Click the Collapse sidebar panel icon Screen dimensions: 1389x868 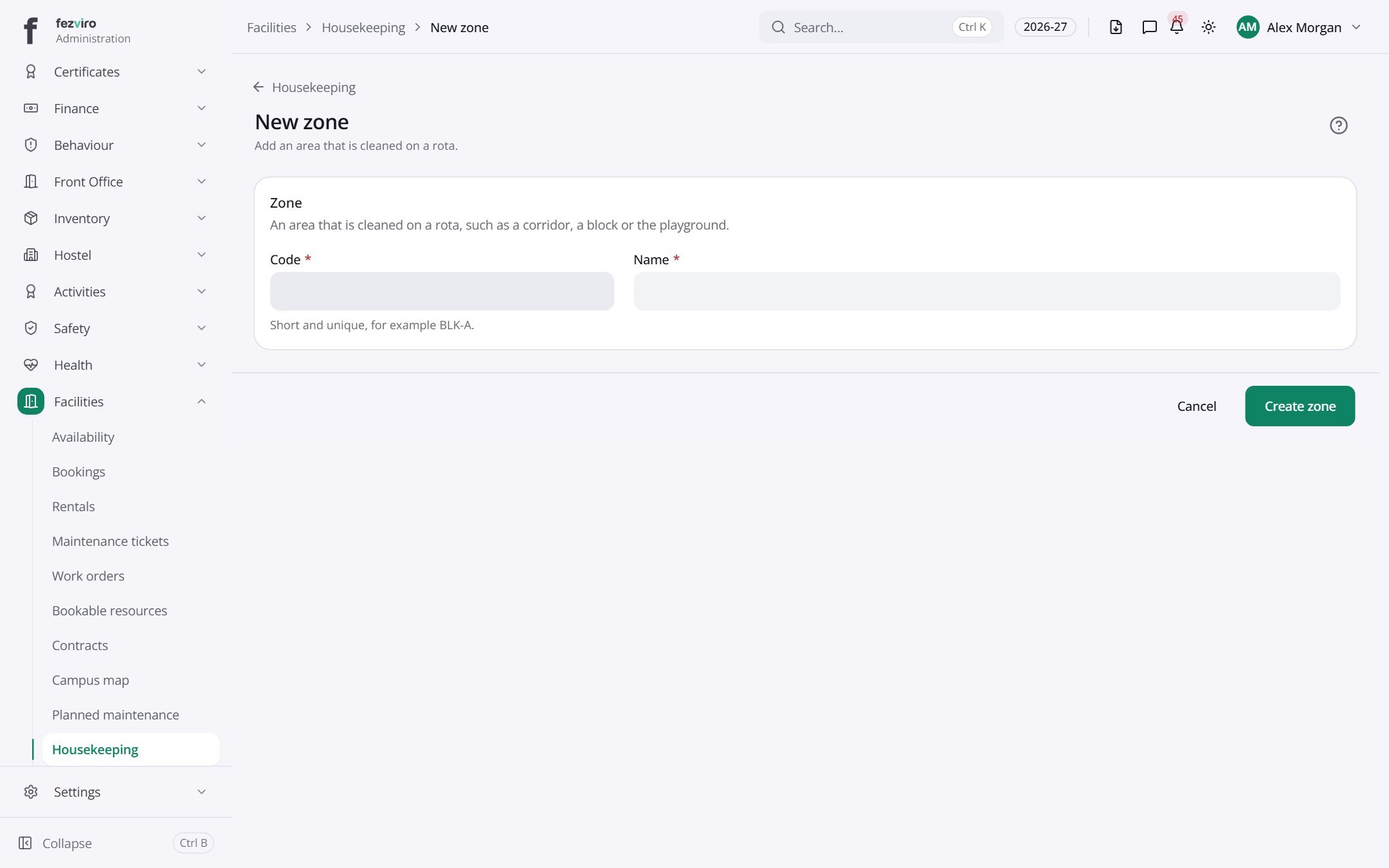pyautogui.click(x=25, y=843)
